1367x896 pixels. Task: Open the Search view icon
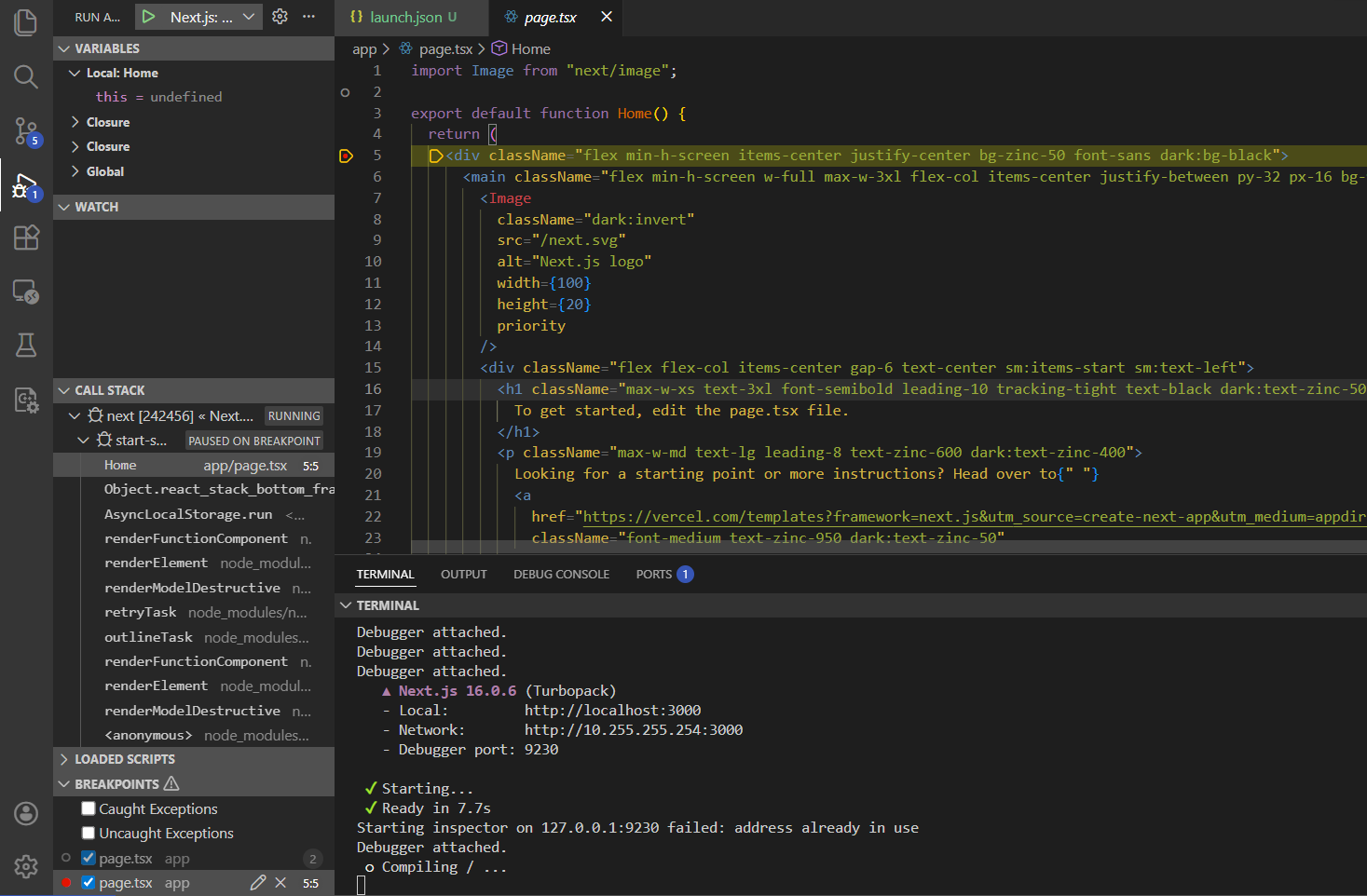coord(26,76)
